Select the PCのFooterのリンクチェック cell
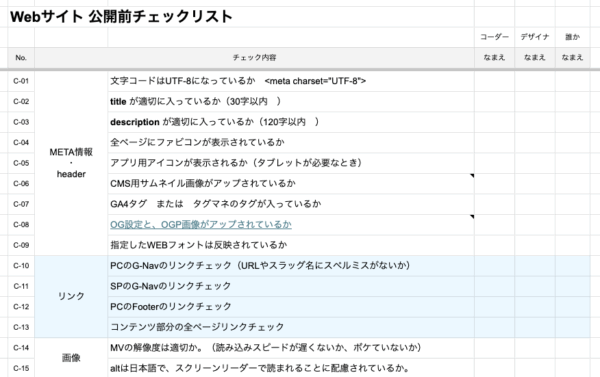 [291, 307]
